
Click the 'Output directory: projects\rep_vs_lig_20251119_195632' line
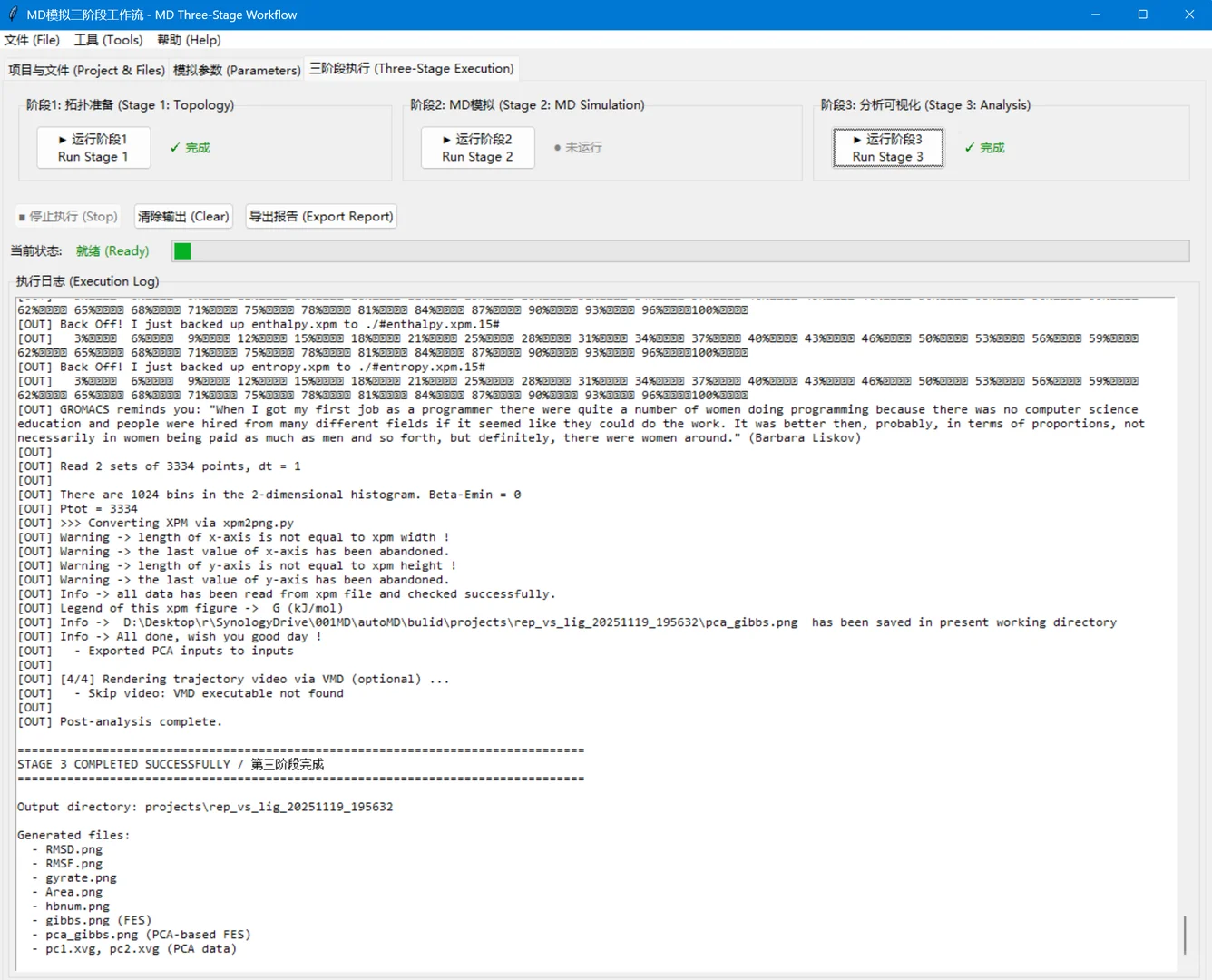click(205, 807)
